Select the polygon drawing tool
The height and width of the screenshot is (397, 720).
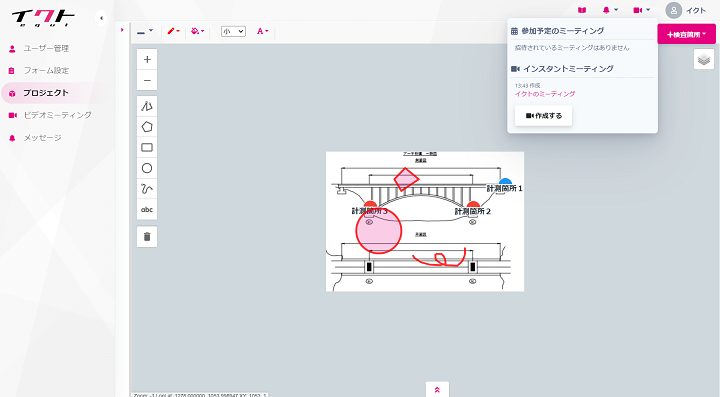147,127
